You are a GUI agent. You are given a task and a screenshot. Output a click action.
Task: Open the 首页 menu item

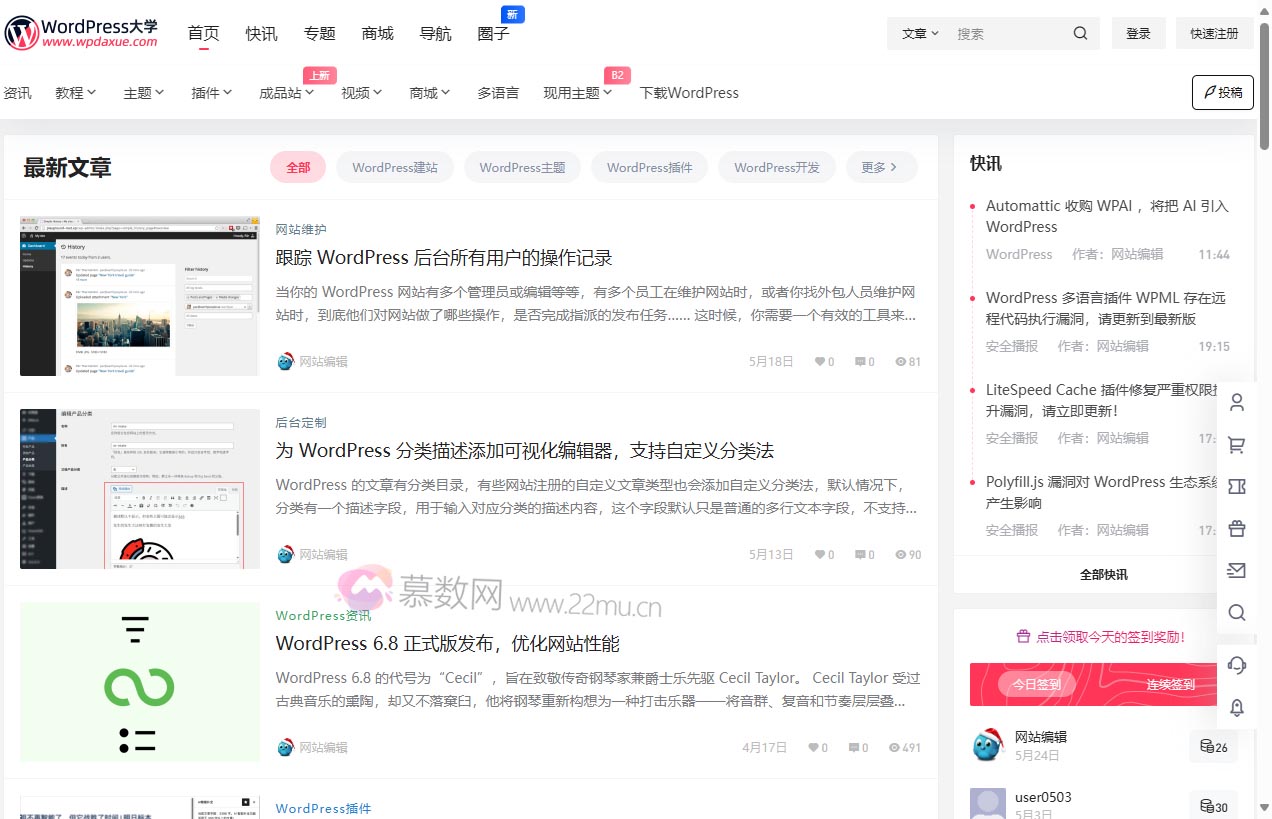click(x=203, y=32)
